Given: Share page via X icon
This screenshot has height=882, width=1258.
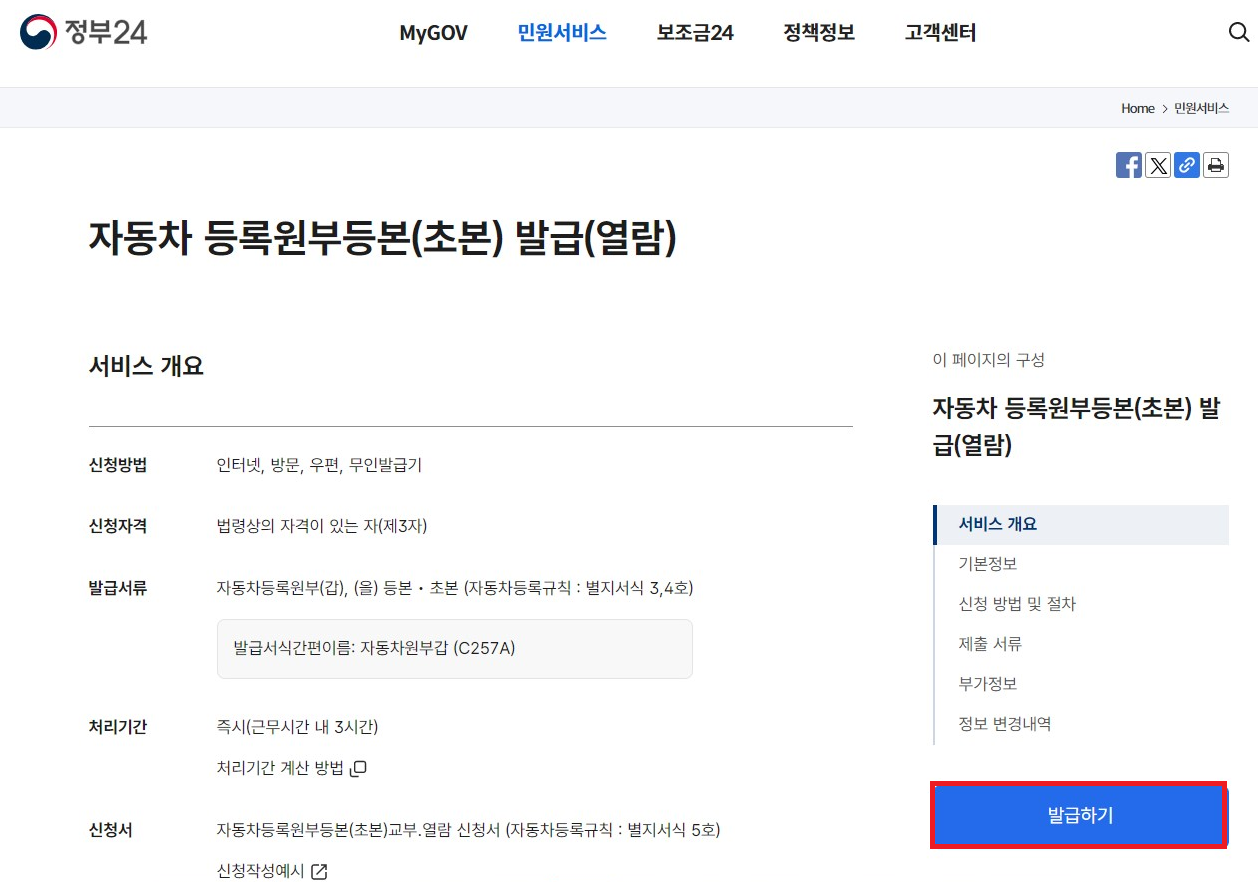Looking at the screenshot, I should pyautogui.click(x=1158, y=165).
